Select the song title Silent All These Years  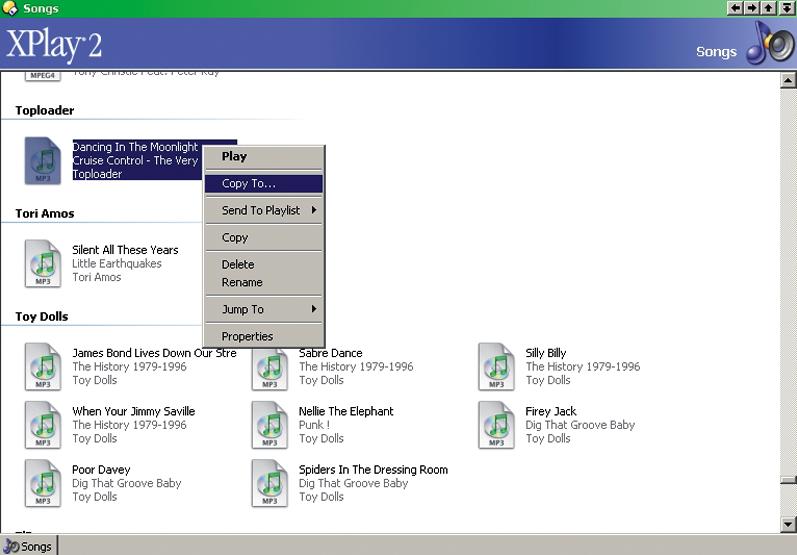coord(125,250)
